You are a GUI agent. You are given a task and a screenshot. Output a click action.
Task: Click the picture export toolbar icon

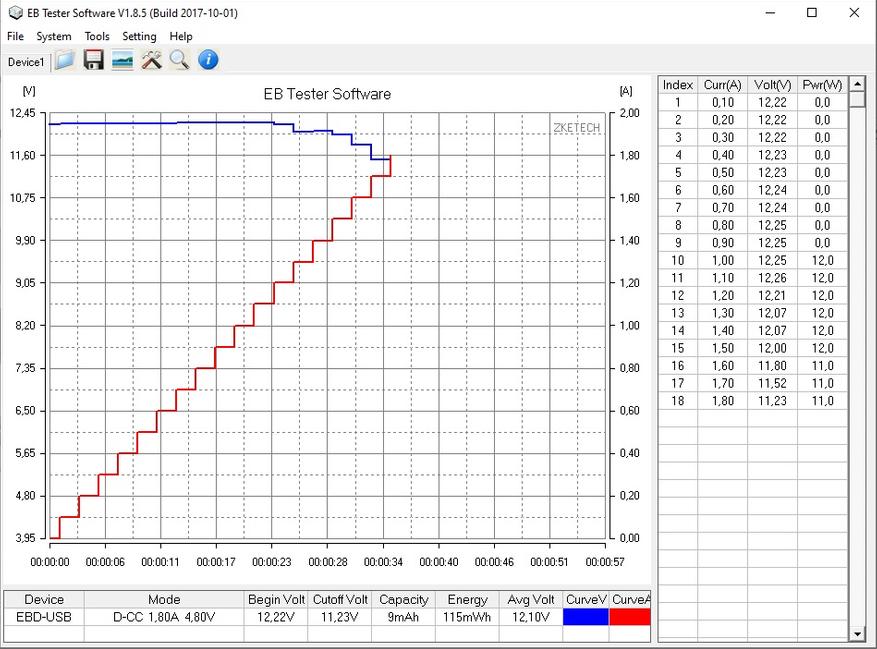click(x=122, y=60)
